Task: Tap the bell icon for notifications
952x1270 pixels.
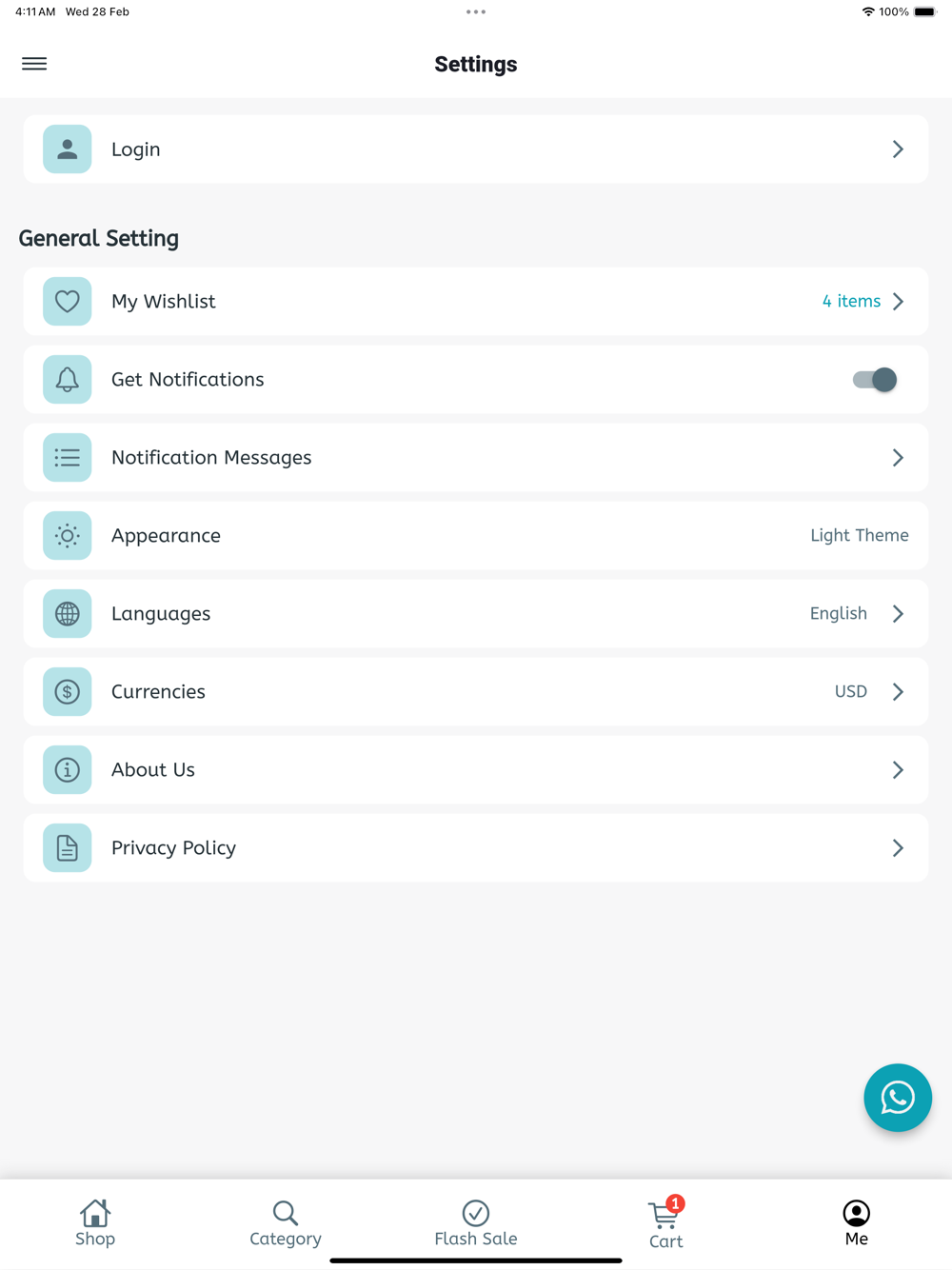Action: (x=67, y=379)
